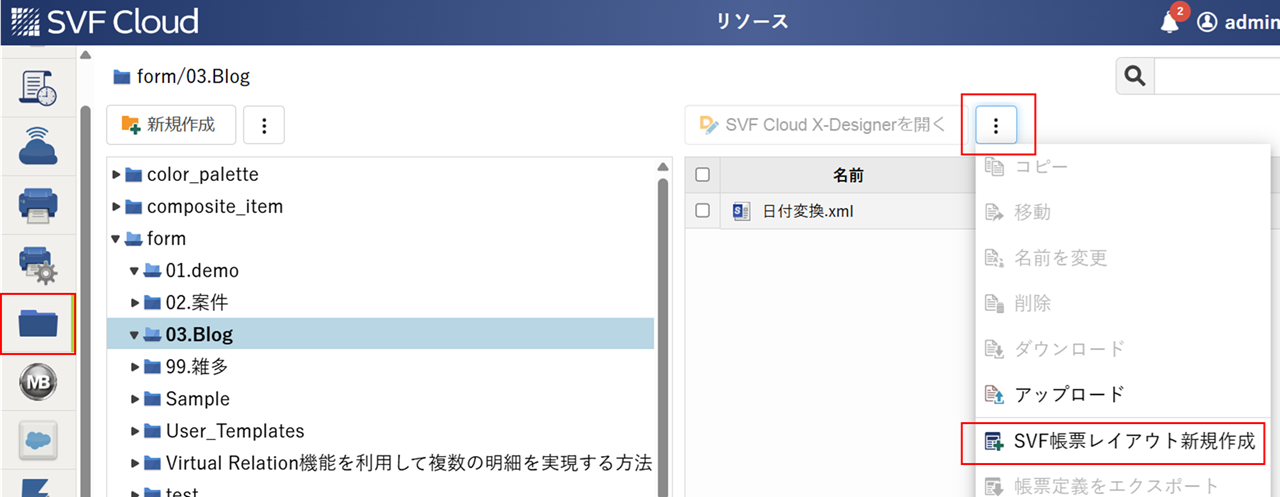
Task: Tick the checkbox for 日付変換.xml
Action: click(702, 211)
